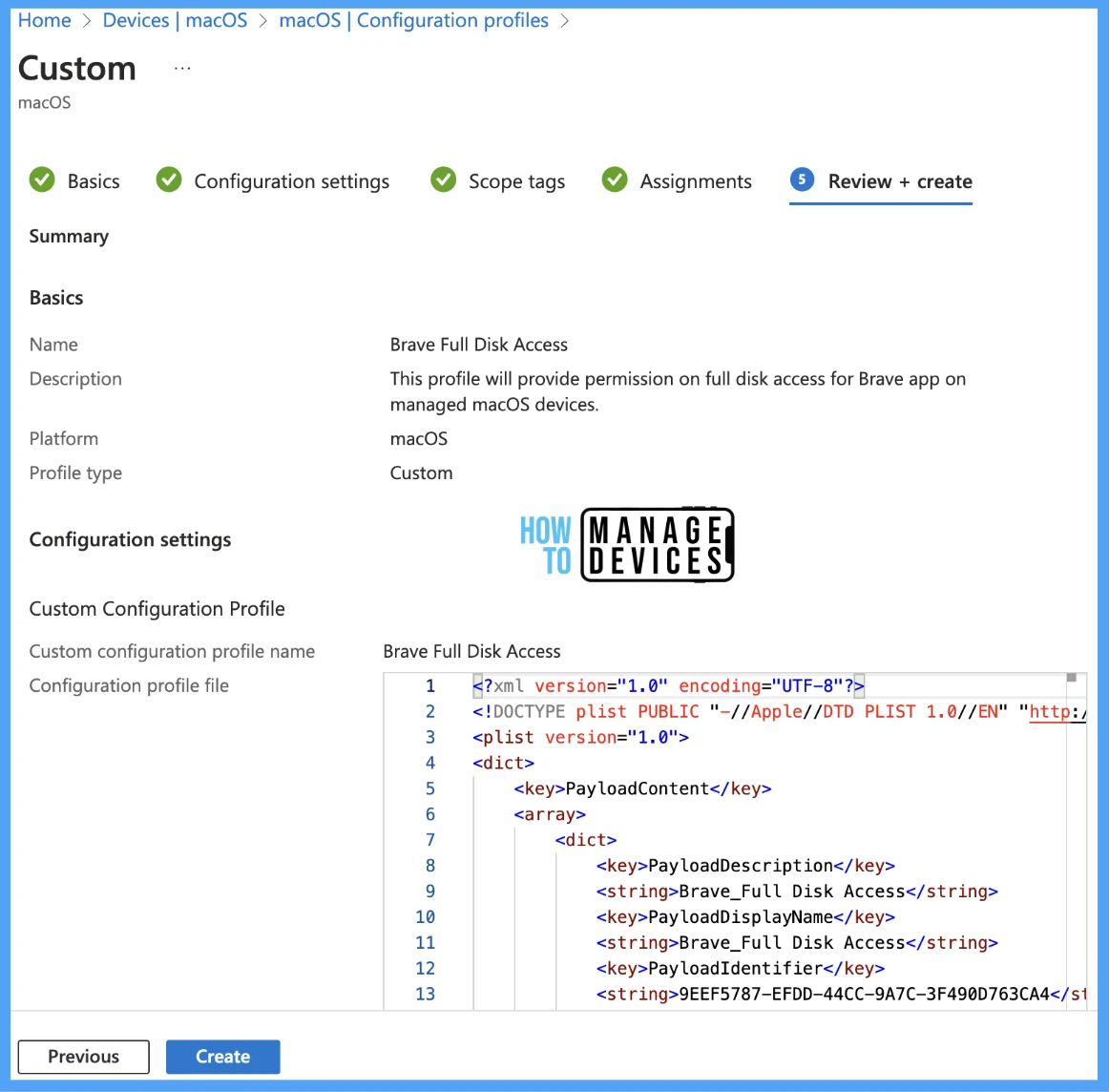The height and width of the screenshot is (1092, 1109).
Task: Click the DOCTYPE plist line in the viewer
Action: tap(779, 711)
